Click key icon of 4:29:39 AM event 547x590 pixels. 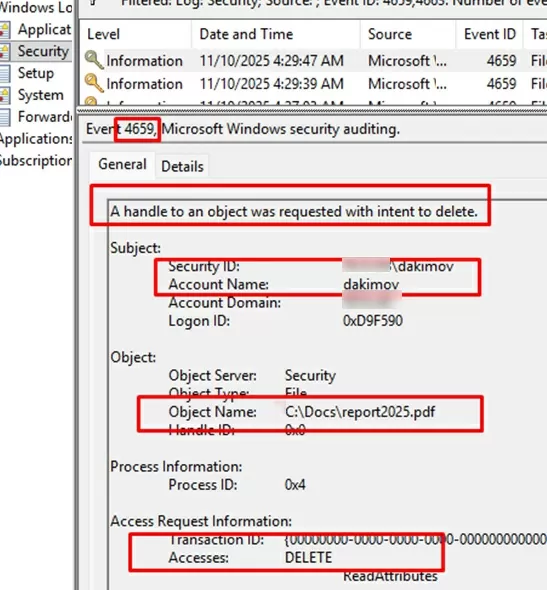pyautogui.click(x=94, y=83)
